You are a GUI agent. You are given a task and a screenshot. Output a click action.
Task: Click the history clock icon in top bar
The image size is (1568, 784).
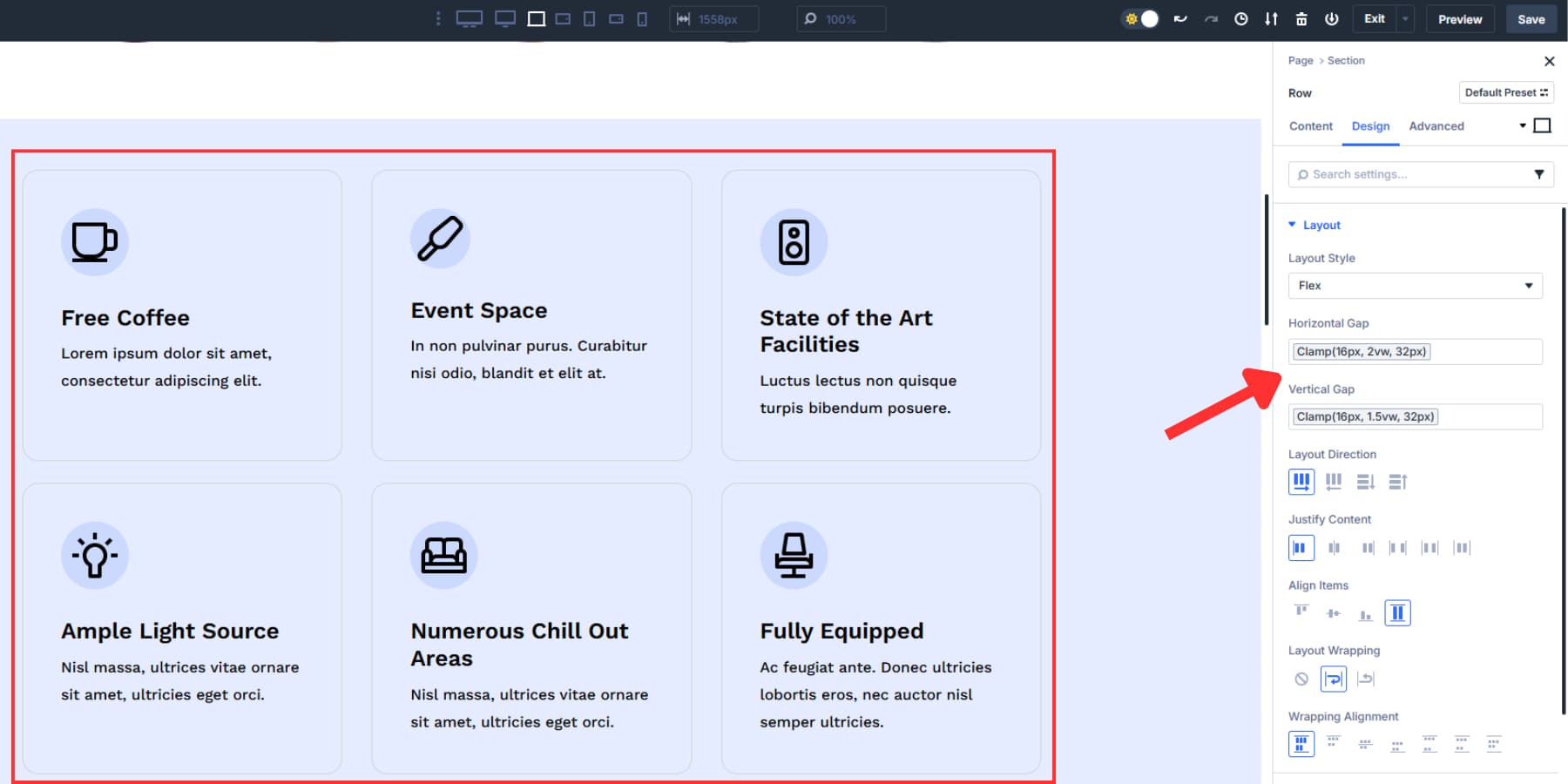tap(1240, 19)
